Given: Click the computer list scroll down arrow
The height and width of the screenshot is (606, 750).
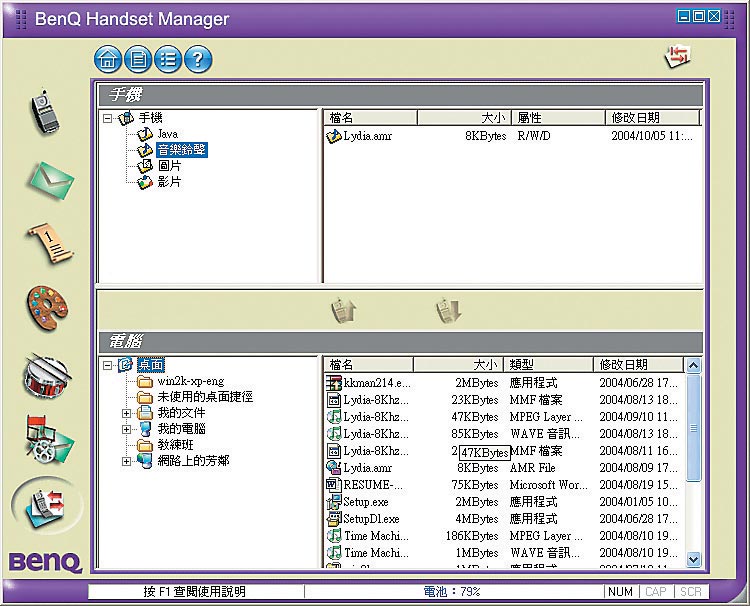Looking at the screenshot, I should click(694, 559).
